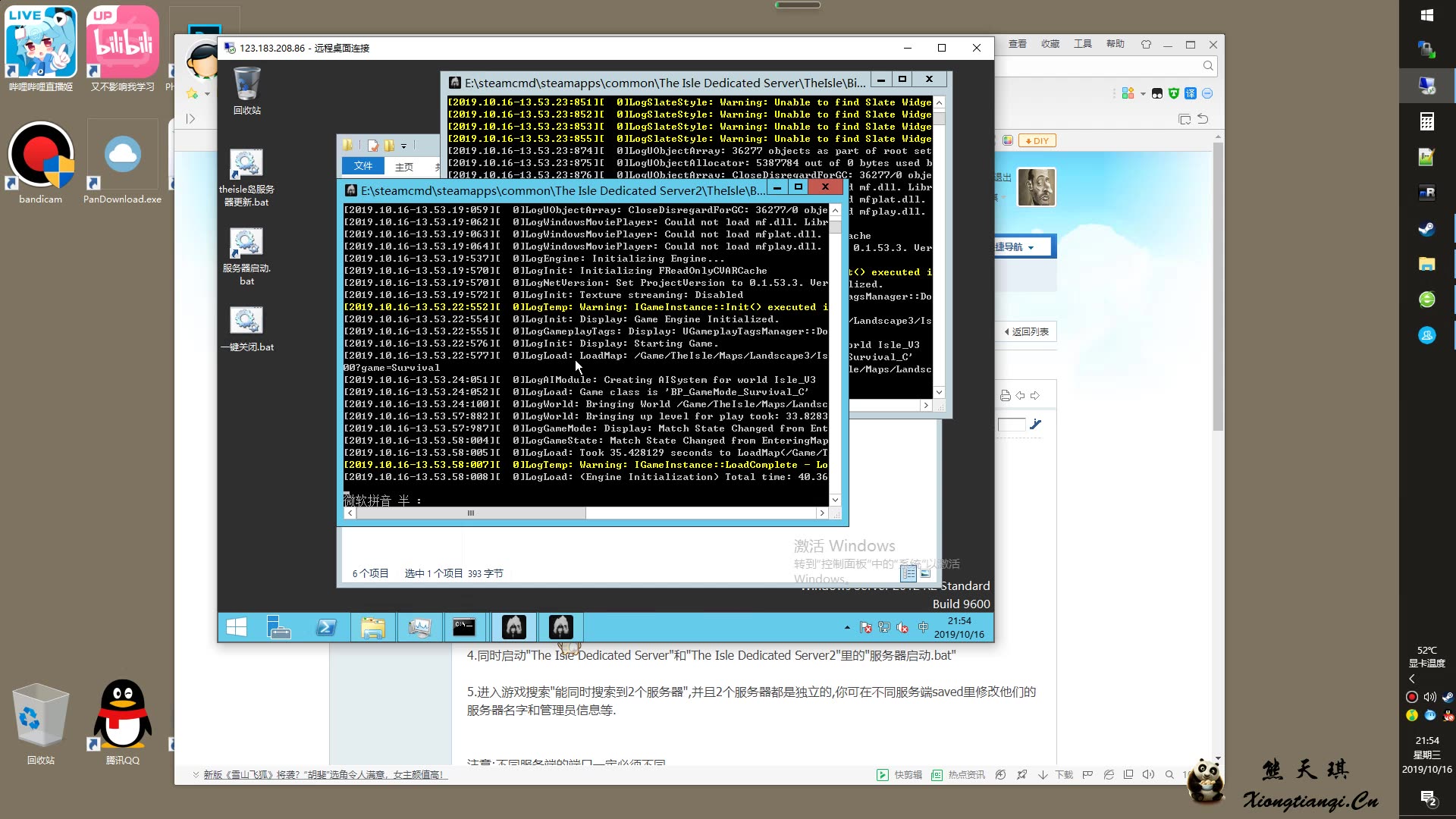The width and height of the screenshot is (1456, 819).
Task: Open PowerShell from the remote taskbar
Action: point(326,627)
